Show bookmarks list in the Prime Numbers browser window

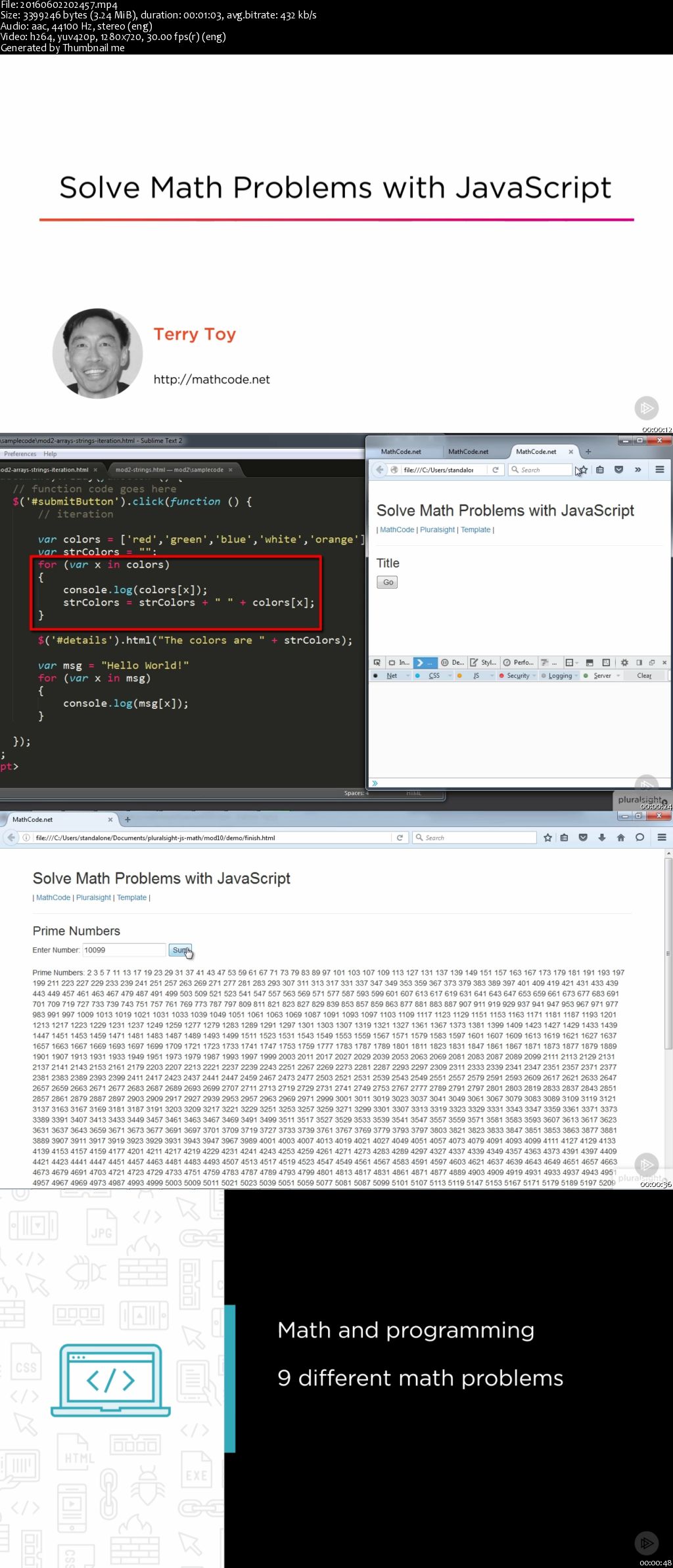(565, 838)
